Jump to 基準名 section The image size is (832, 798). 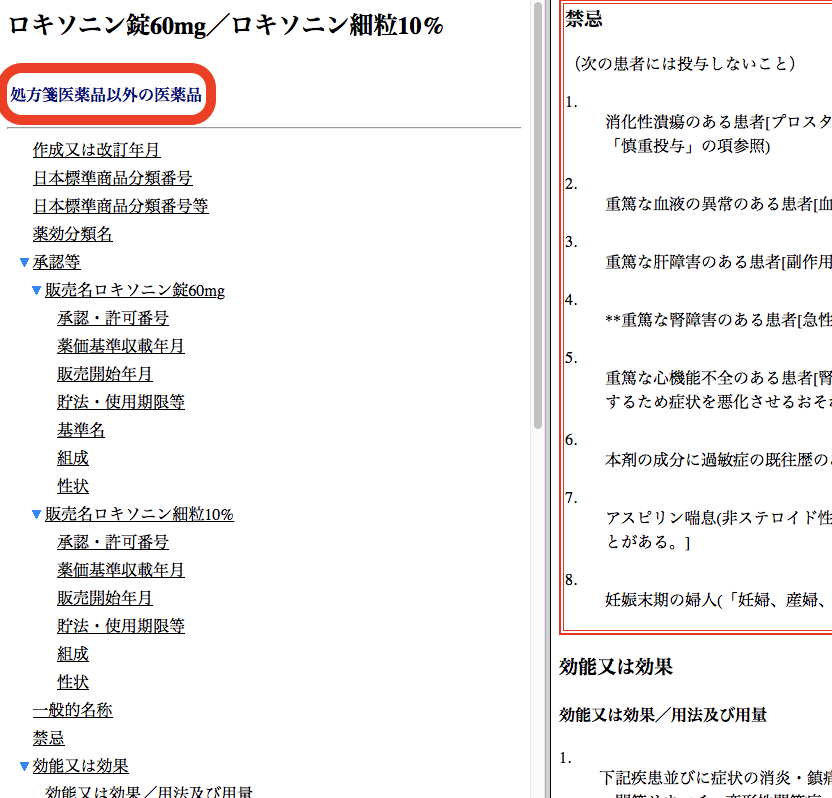[81, 430]
